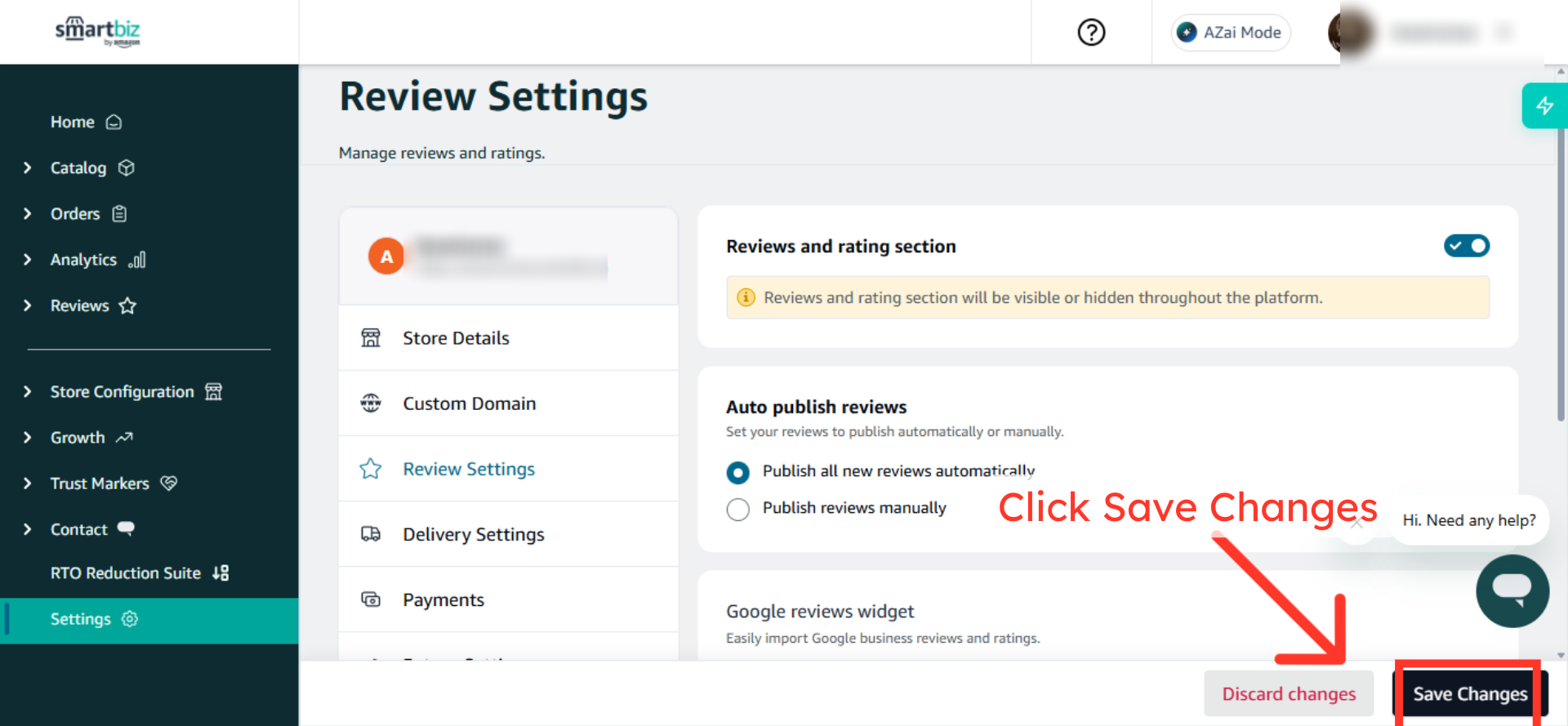Open the Orders menu item
The height and width of the screenshot is (726, 1568).
(75, 213)
